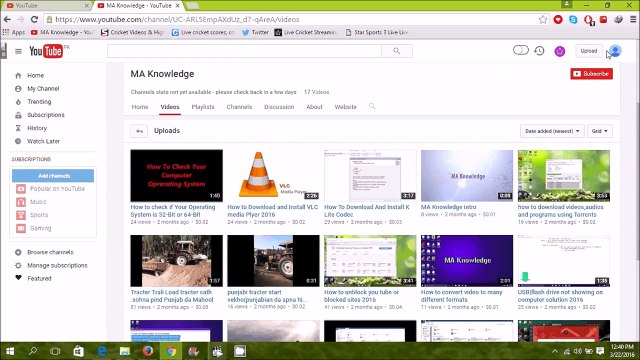Viewport: 640px width, 360px height.
Task: Open the watch history clock icon
Action: (x=539, y=51)
